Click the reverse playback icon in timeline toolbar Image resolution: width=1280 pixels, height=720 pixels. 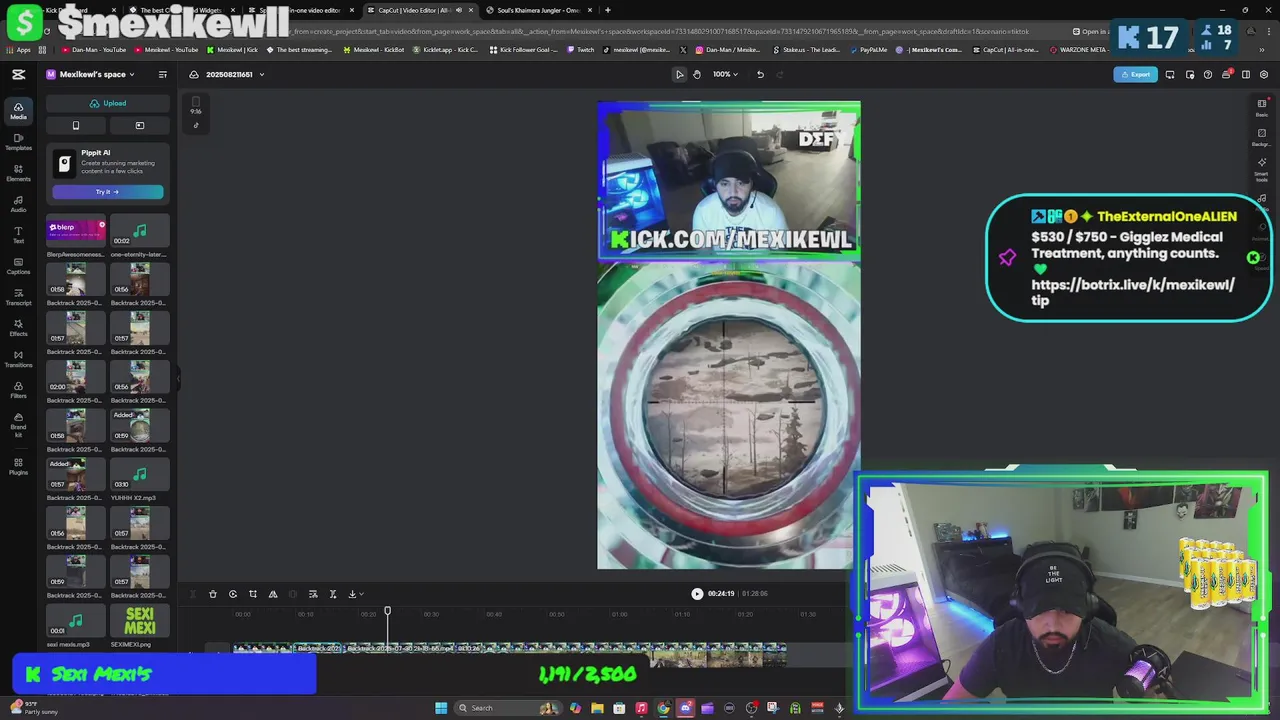[233, 594]
